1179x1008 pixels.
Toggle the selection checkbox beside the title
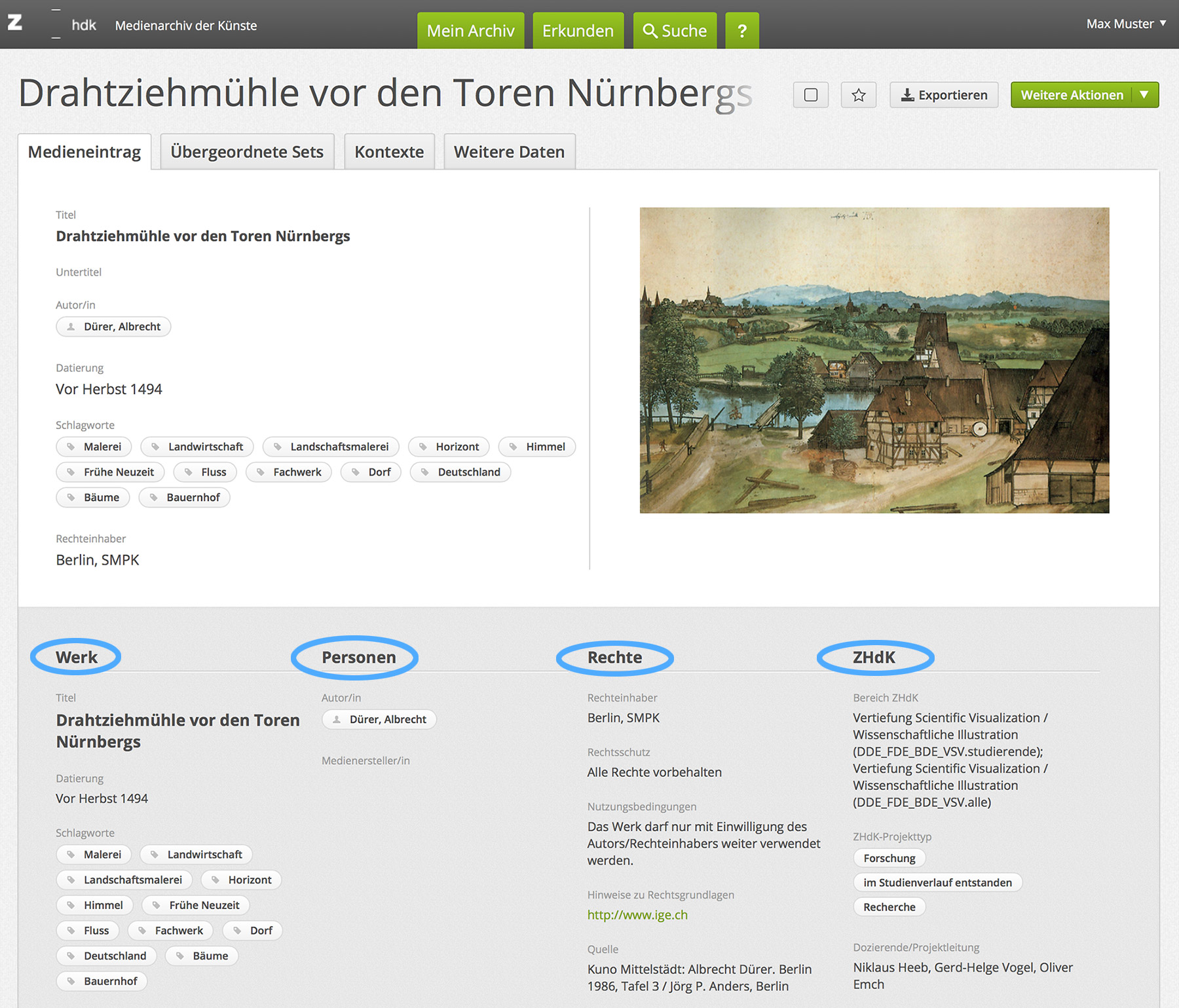tap(810, 95)
